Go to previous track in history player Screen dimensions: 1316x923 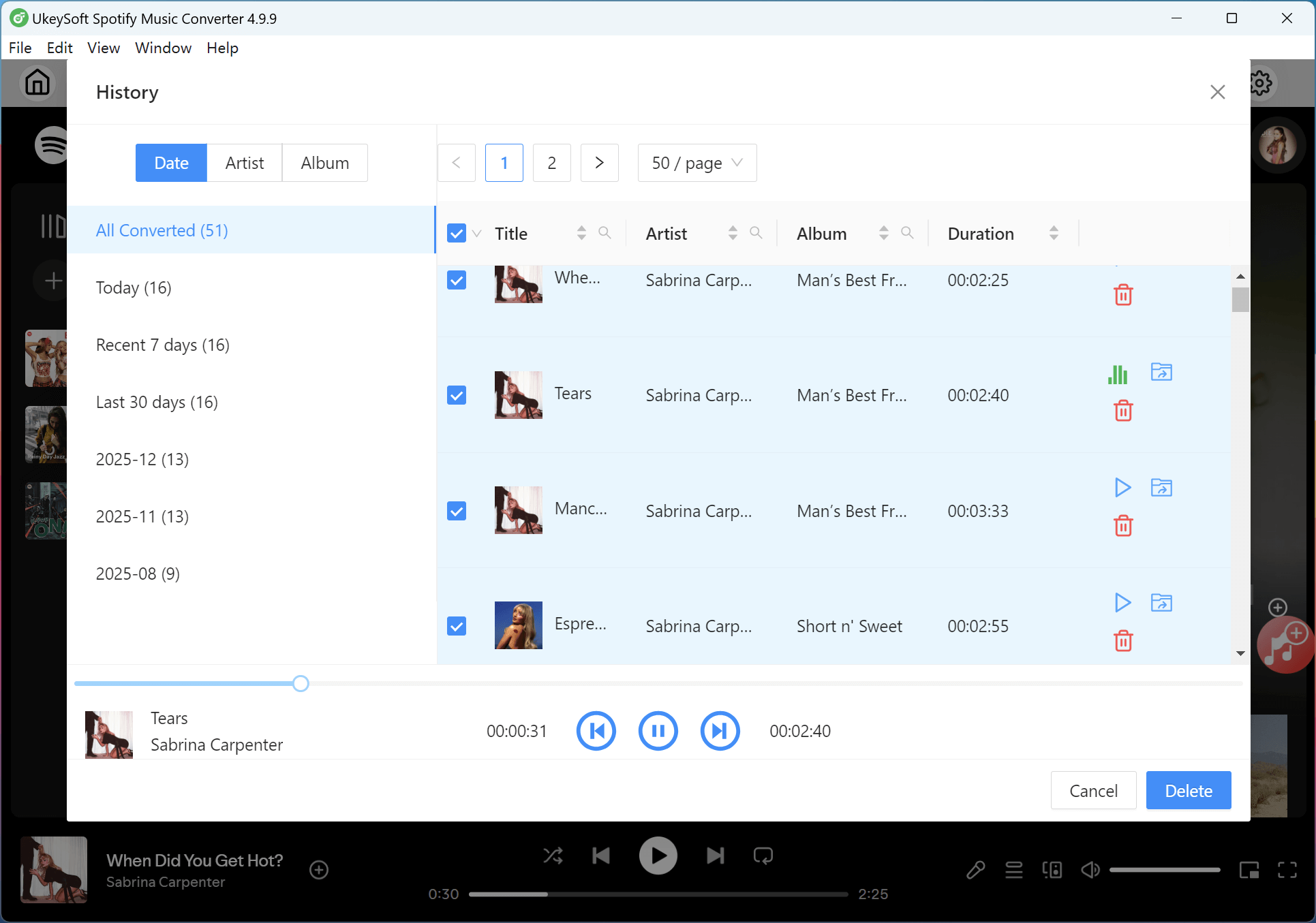point(596,731)
